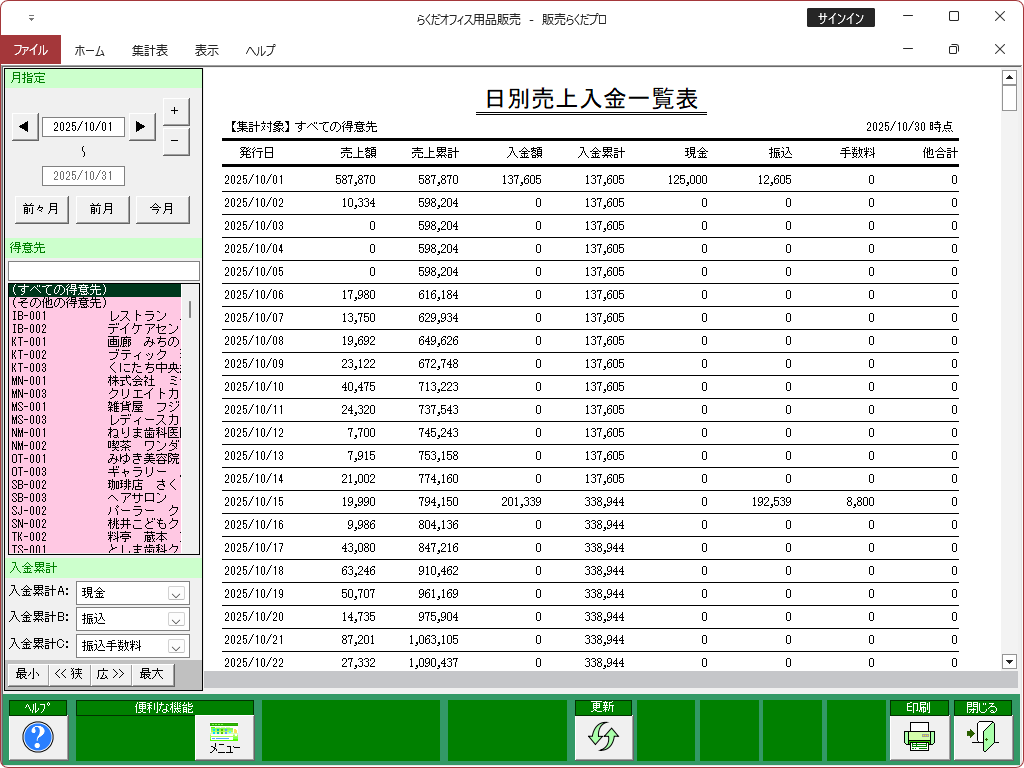This screenshot has height=768, width=1024.
Task: Expand the 入金累計A dropdown
Action: 177,593
